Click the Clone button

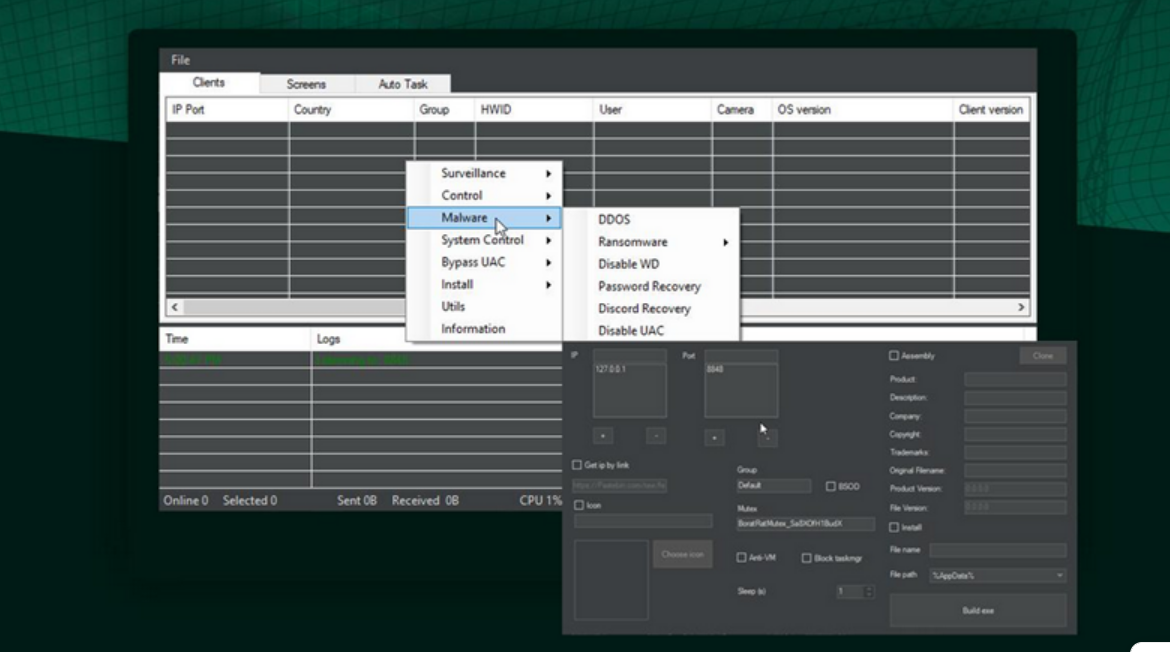[x=1042, y=356]
